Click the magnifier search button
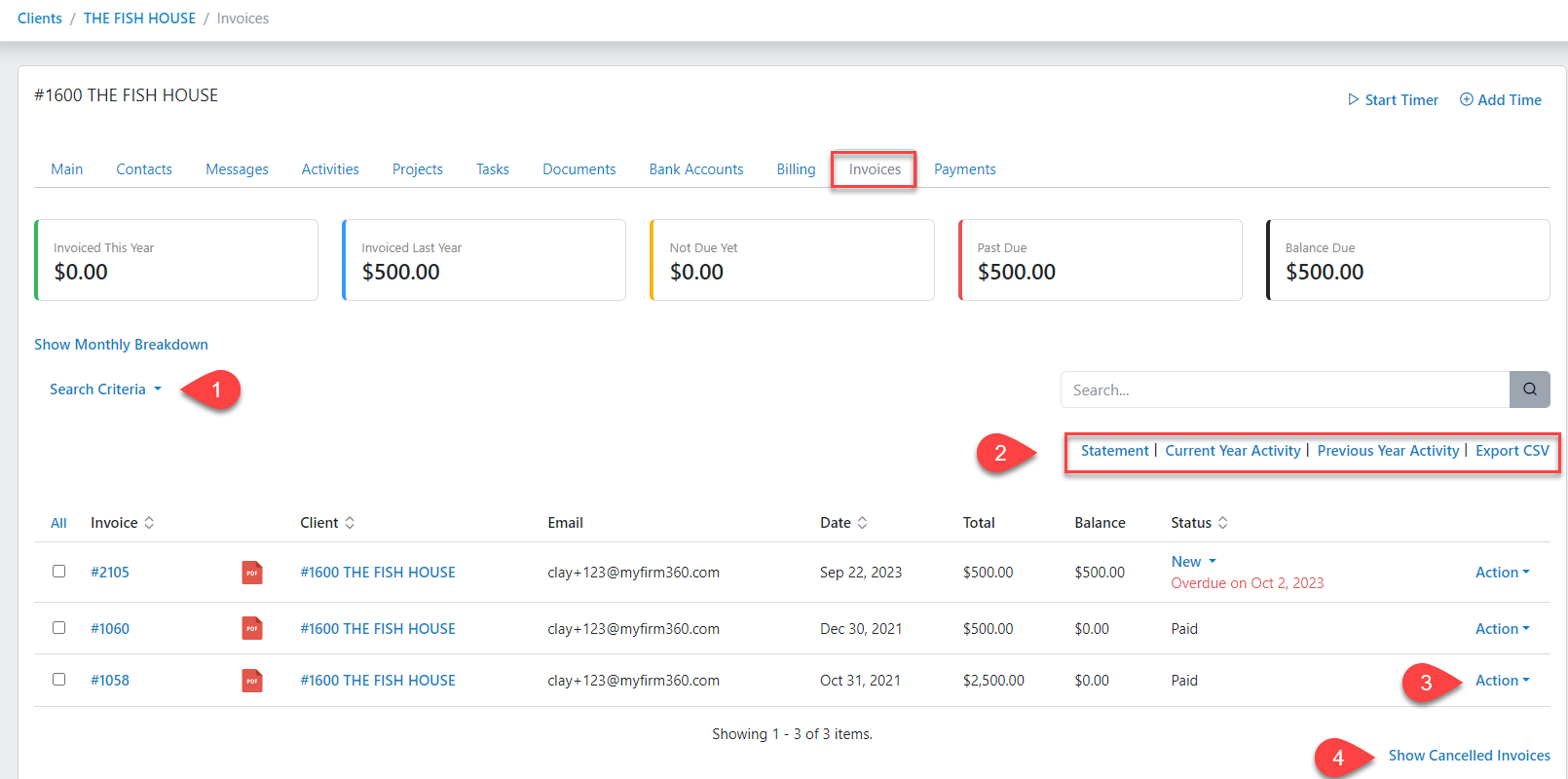Screen dimensions: 1568x779 1529,389
